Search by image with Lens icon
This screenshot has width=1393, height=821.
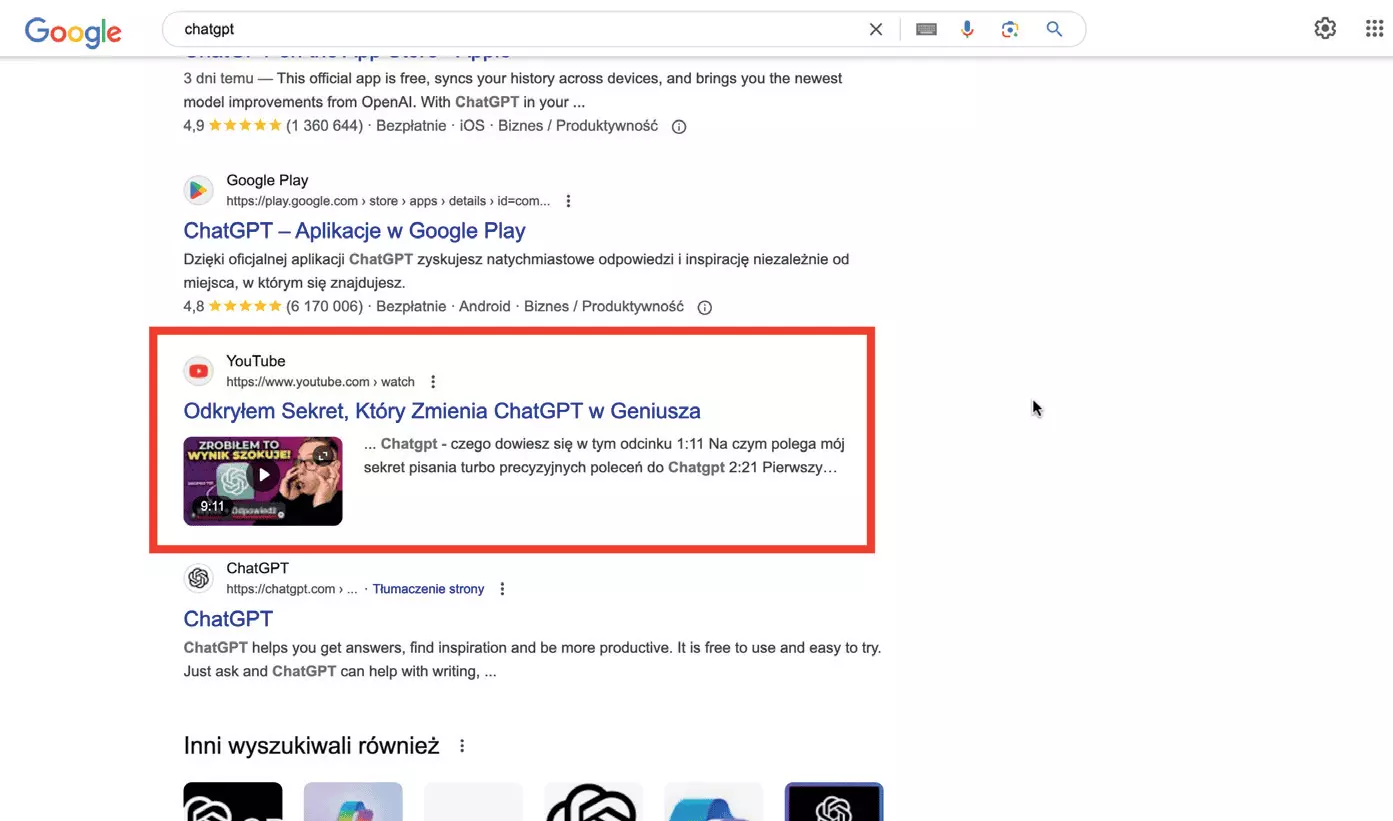(x=1010, y=30)
